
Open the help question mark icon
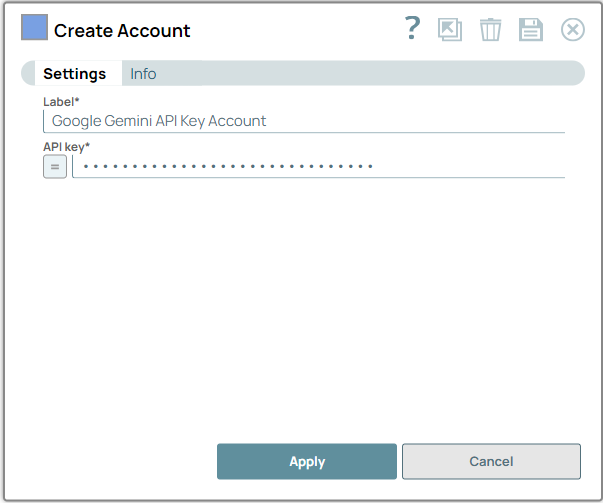(x=413, y=28)
